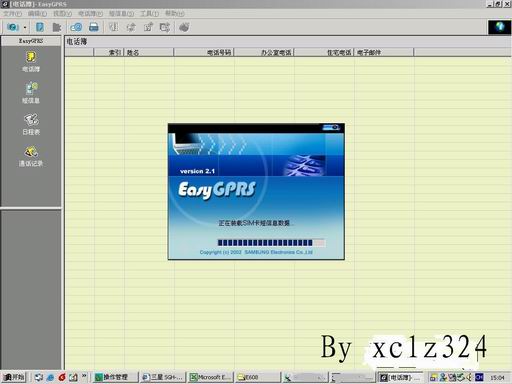Sort by the 办公室电话 column header
The image size is (512, 384).
264,52
